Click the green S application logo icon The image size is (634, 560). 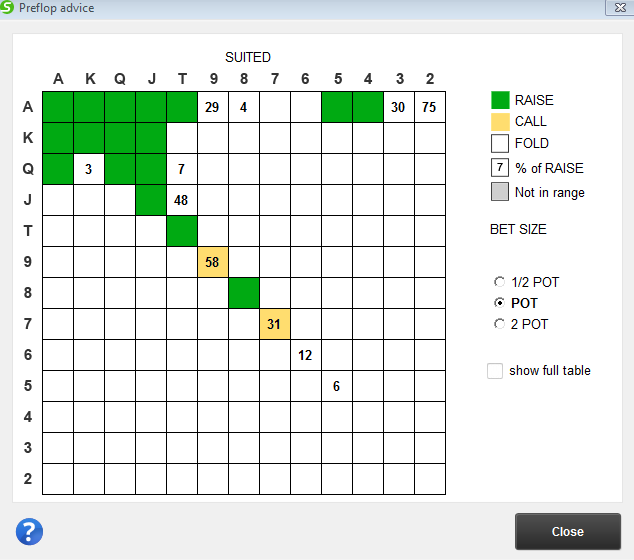coord(7,8)
